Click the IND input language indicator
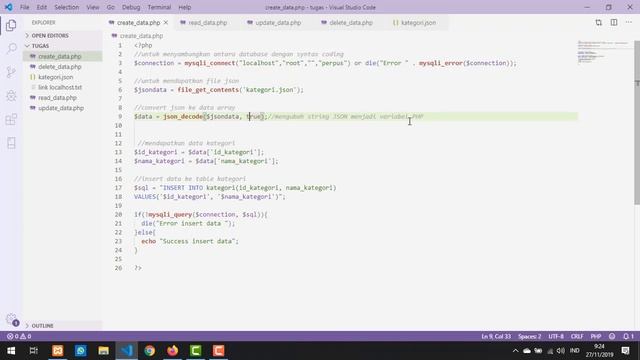Image resolution: width=640 pixels, height=360 pixels. (575, 351)
